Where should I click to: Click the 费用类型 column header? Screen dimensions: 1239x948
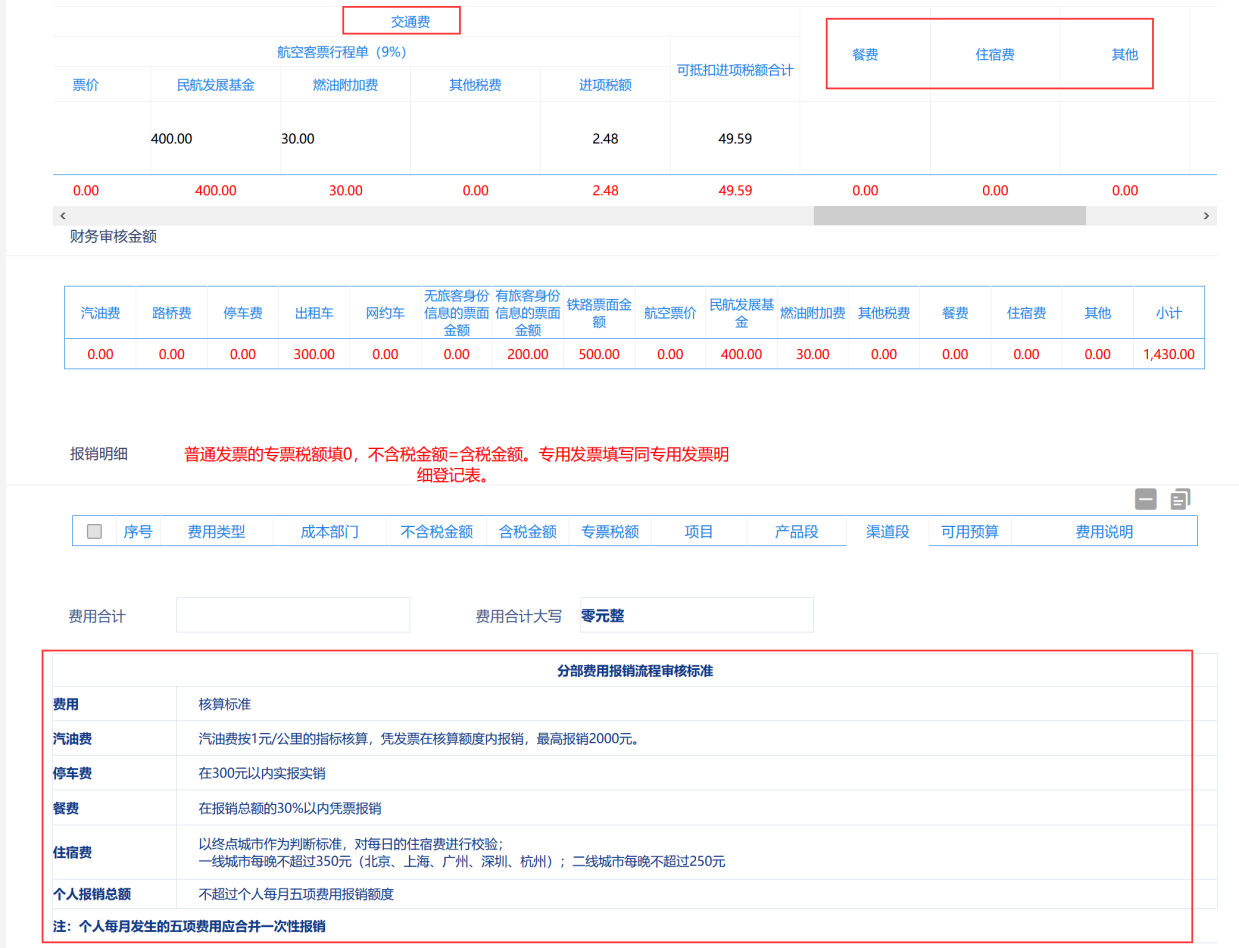click(x=216, y=532)
